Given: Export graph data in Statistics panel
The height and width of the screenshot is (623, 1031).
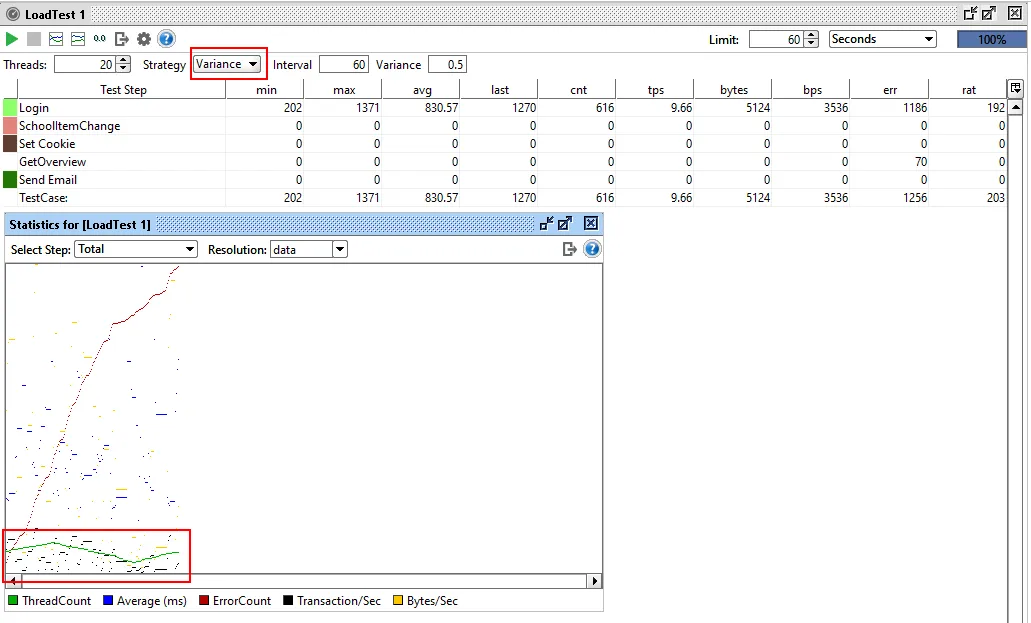Looking at the screenshot, I should (x=569, y=249).
